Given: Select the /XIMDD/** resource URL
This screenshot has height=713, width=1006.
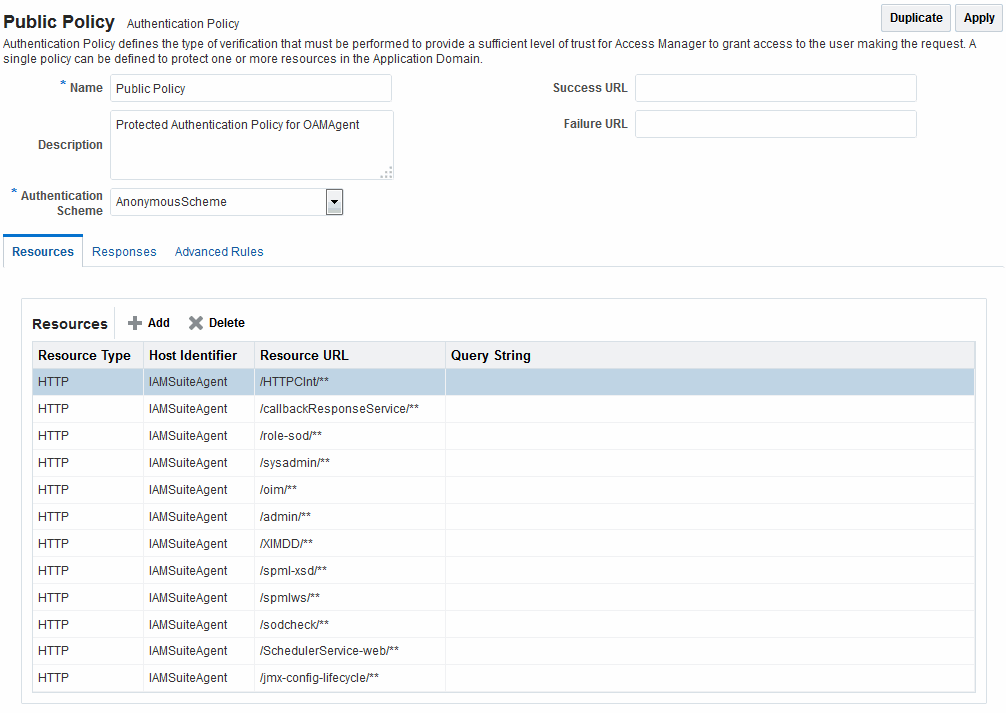Looking at the screenshot, I should pos(286,544).
